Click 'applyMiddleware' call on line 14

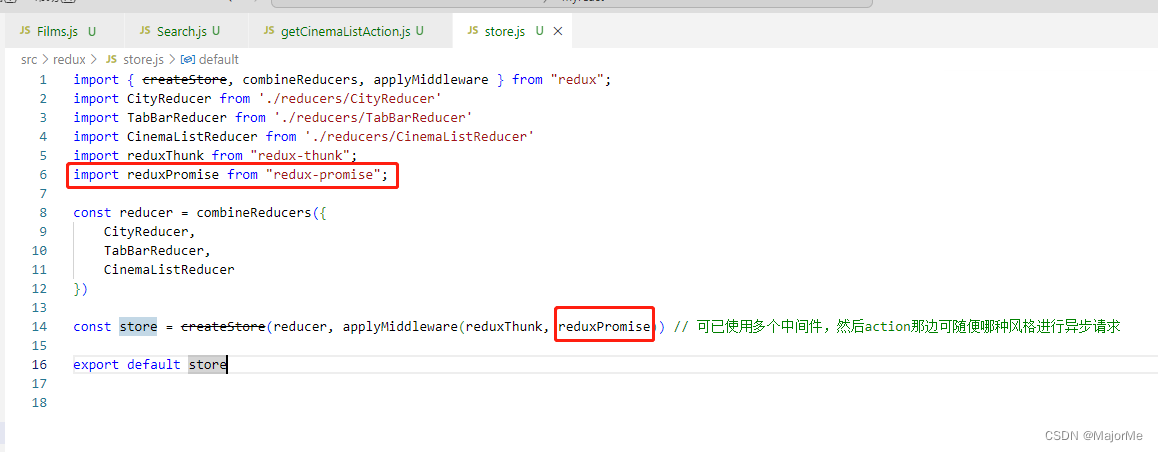point(400,326)
